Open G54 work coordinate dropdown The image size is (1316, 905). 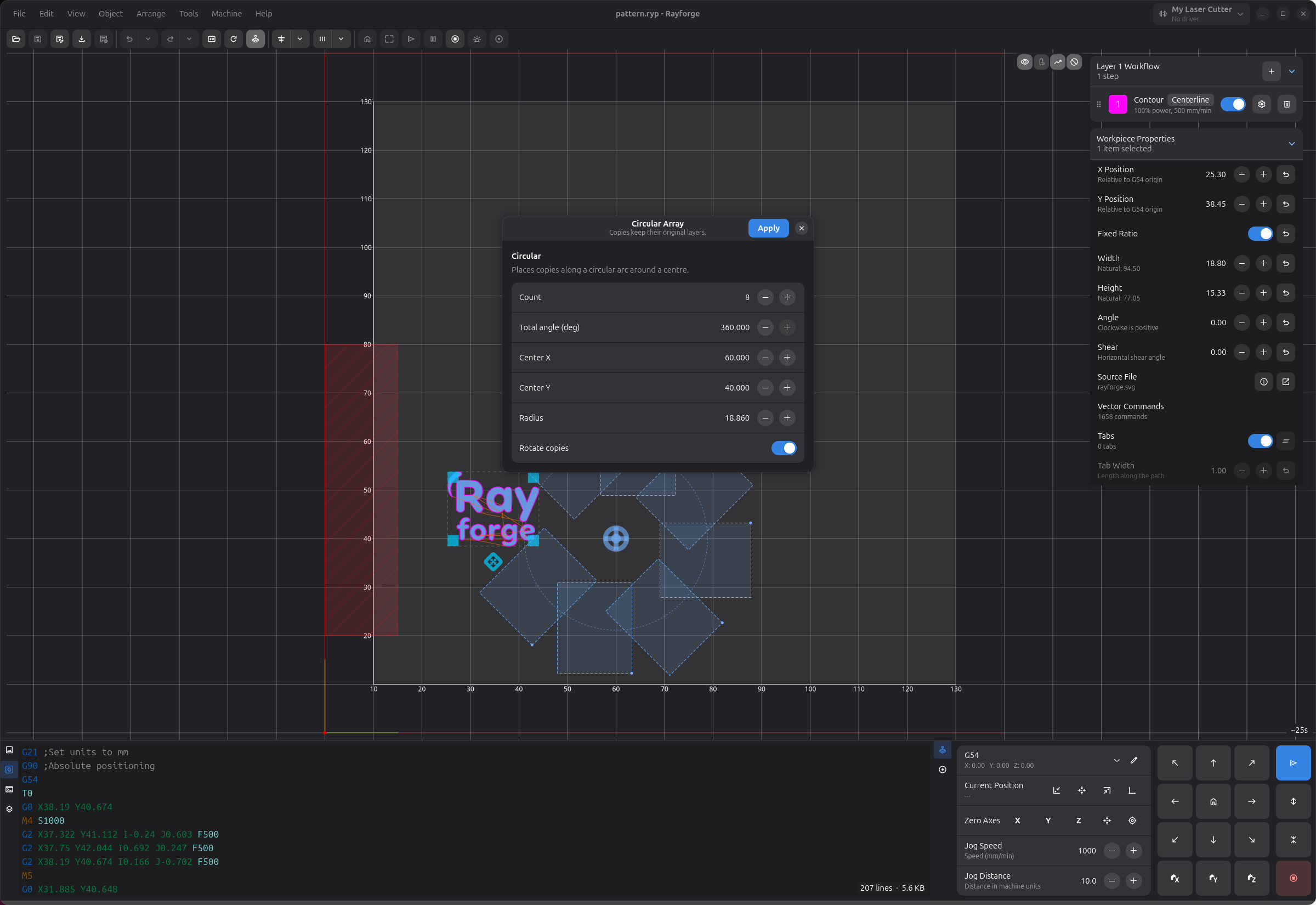coord(1116,760)
